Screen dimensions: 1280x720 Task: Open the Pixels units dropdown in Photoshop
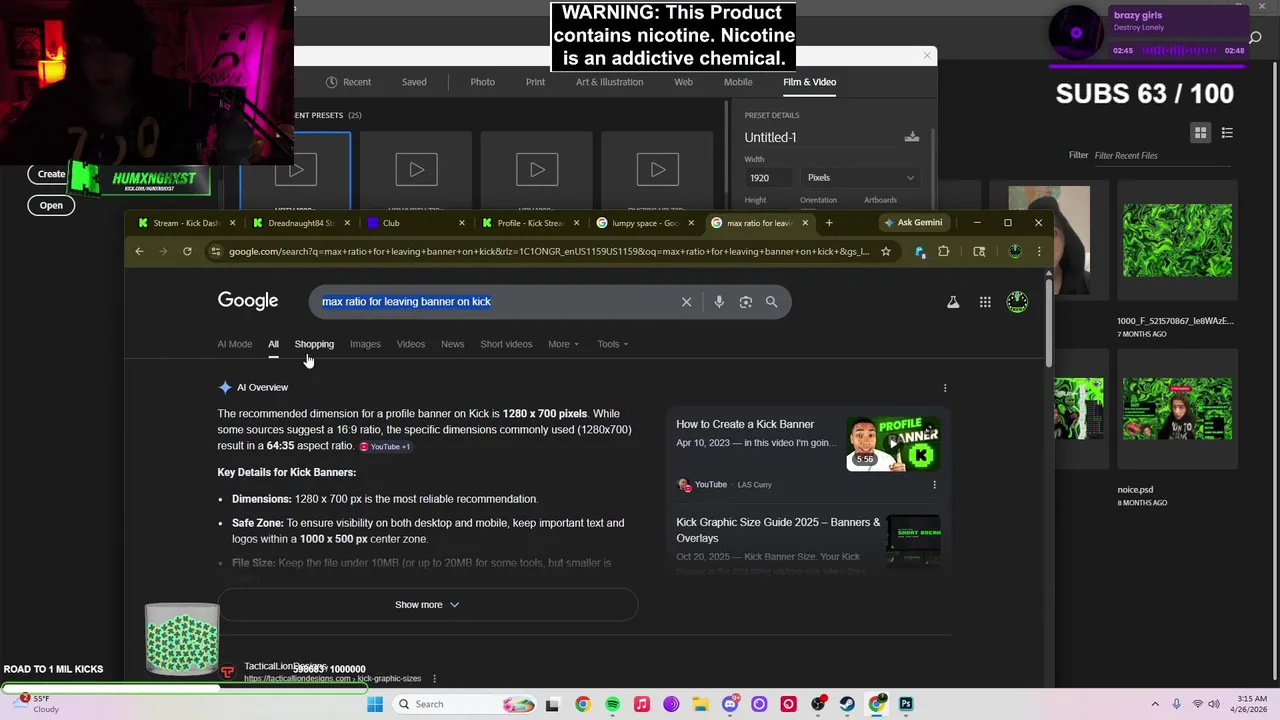click(860, 178)
